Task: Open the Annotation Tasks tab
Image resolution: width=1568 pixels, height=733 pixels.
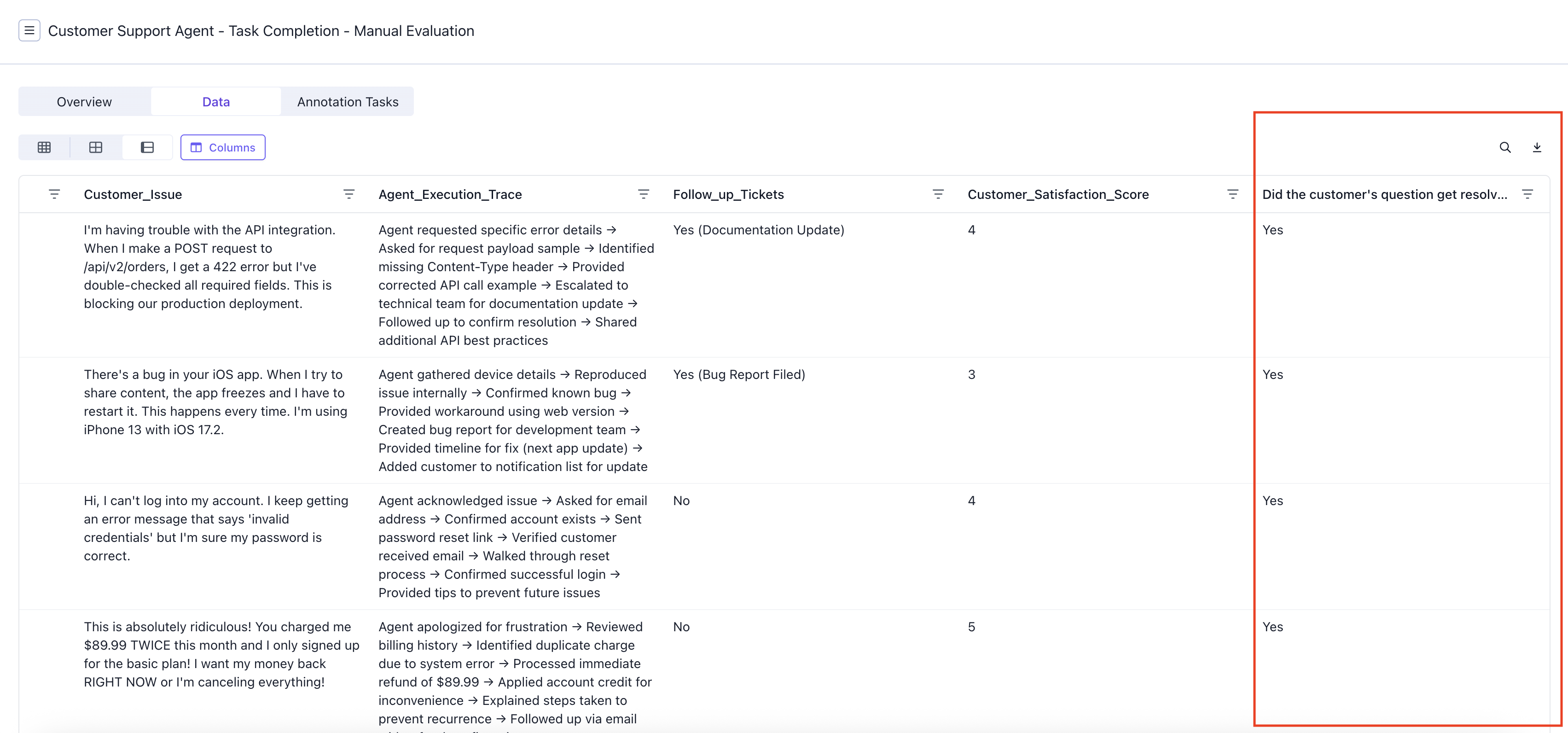Action: [x=348, y=102]
